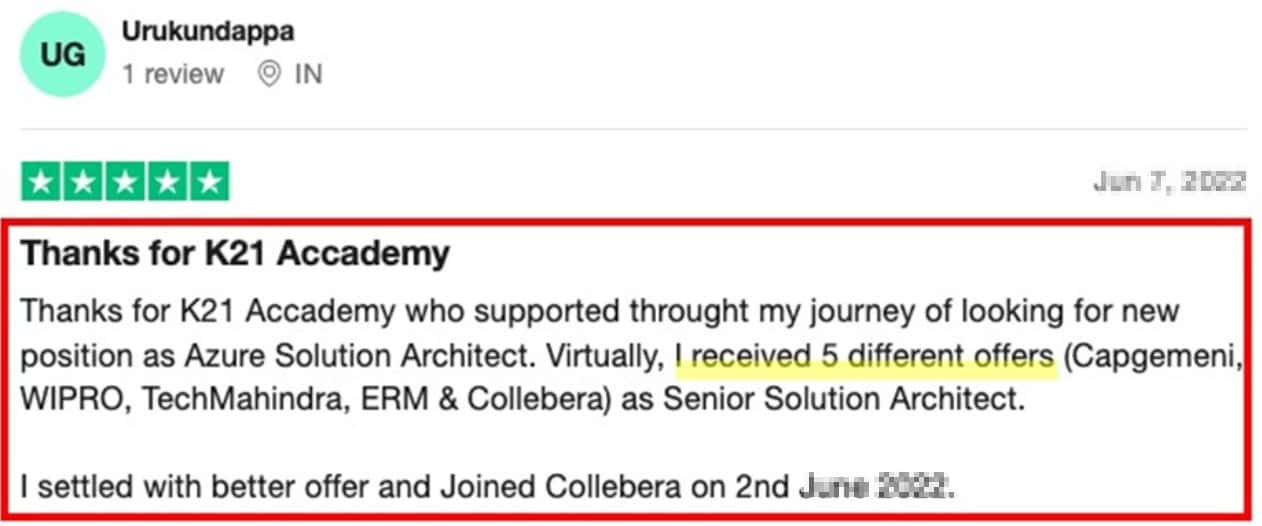Image resolution: width=1262 pixels, height=526 pixels.
Task: Click the second green rating star
Action: tap(83, 182)
